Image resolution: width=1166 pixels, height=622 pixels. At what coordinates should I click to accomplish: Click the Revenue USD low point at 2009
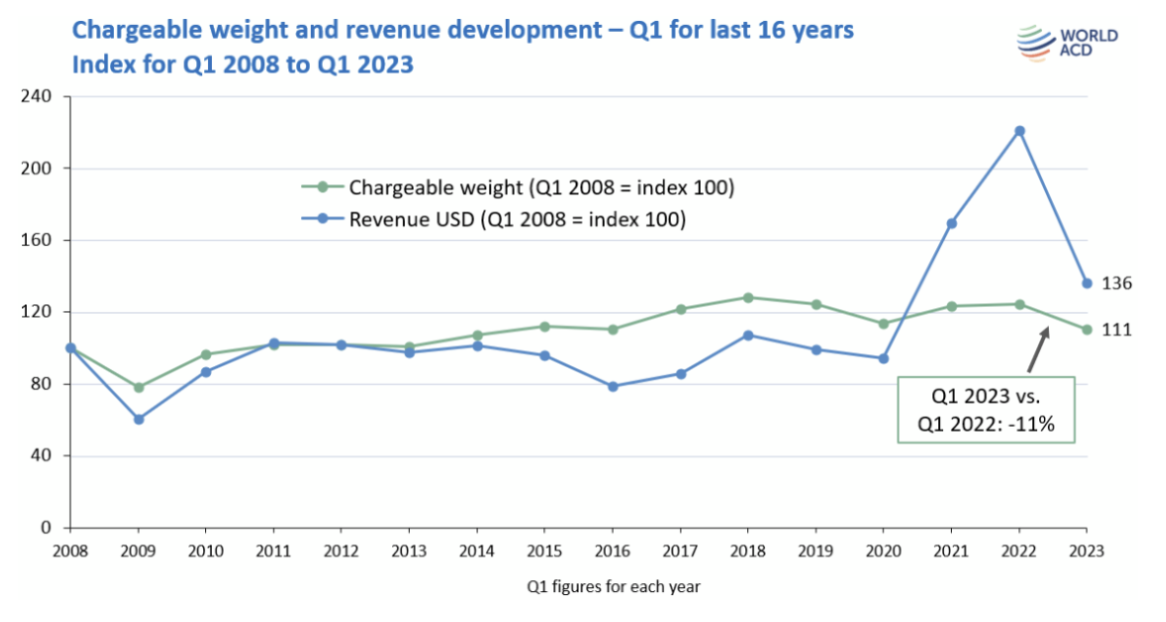coord(138,420)
